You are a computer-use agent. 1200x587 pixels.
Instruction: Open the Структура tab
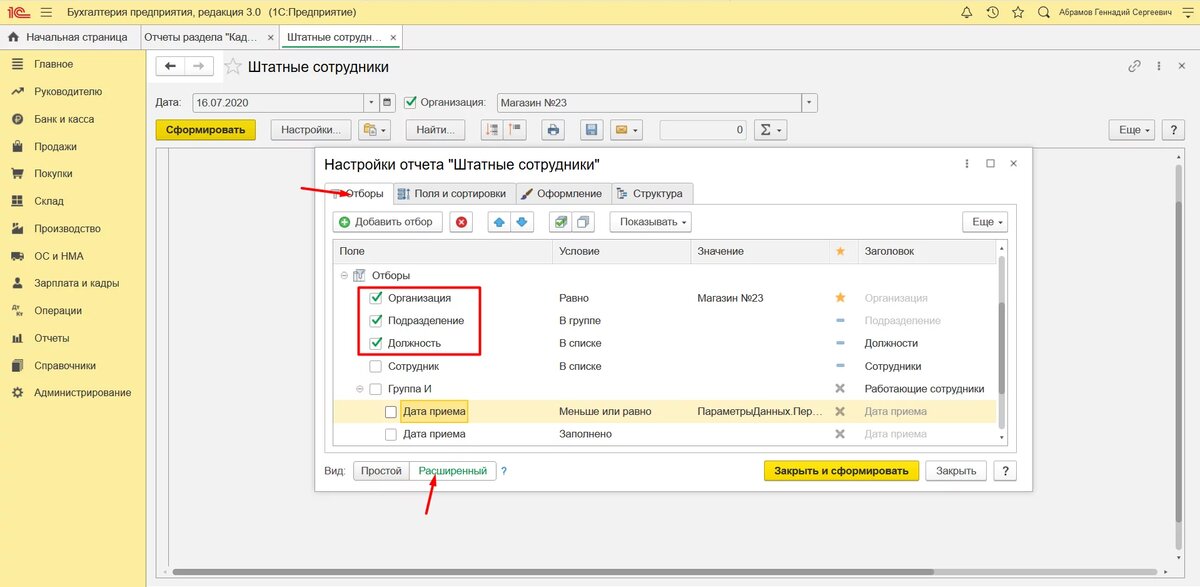650,193
